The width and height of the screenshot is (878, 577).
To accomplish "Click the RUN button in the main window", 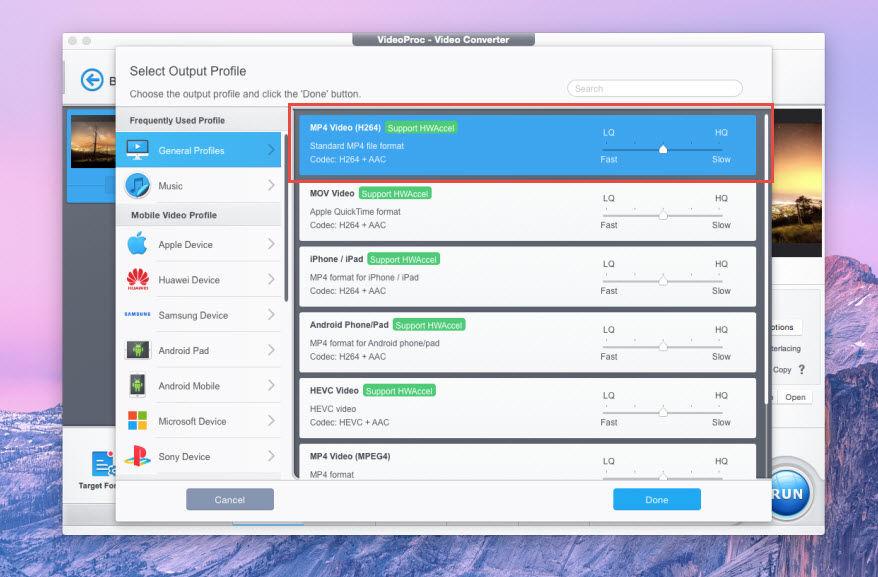I will click(788, 494).
